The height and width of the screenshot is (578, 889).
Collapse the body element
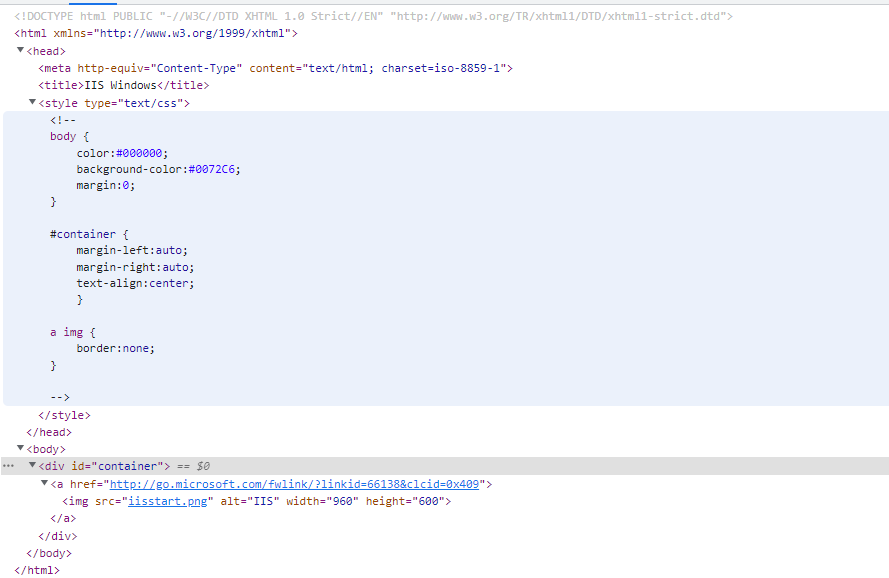pyautogui.click(x=22, y=449)
